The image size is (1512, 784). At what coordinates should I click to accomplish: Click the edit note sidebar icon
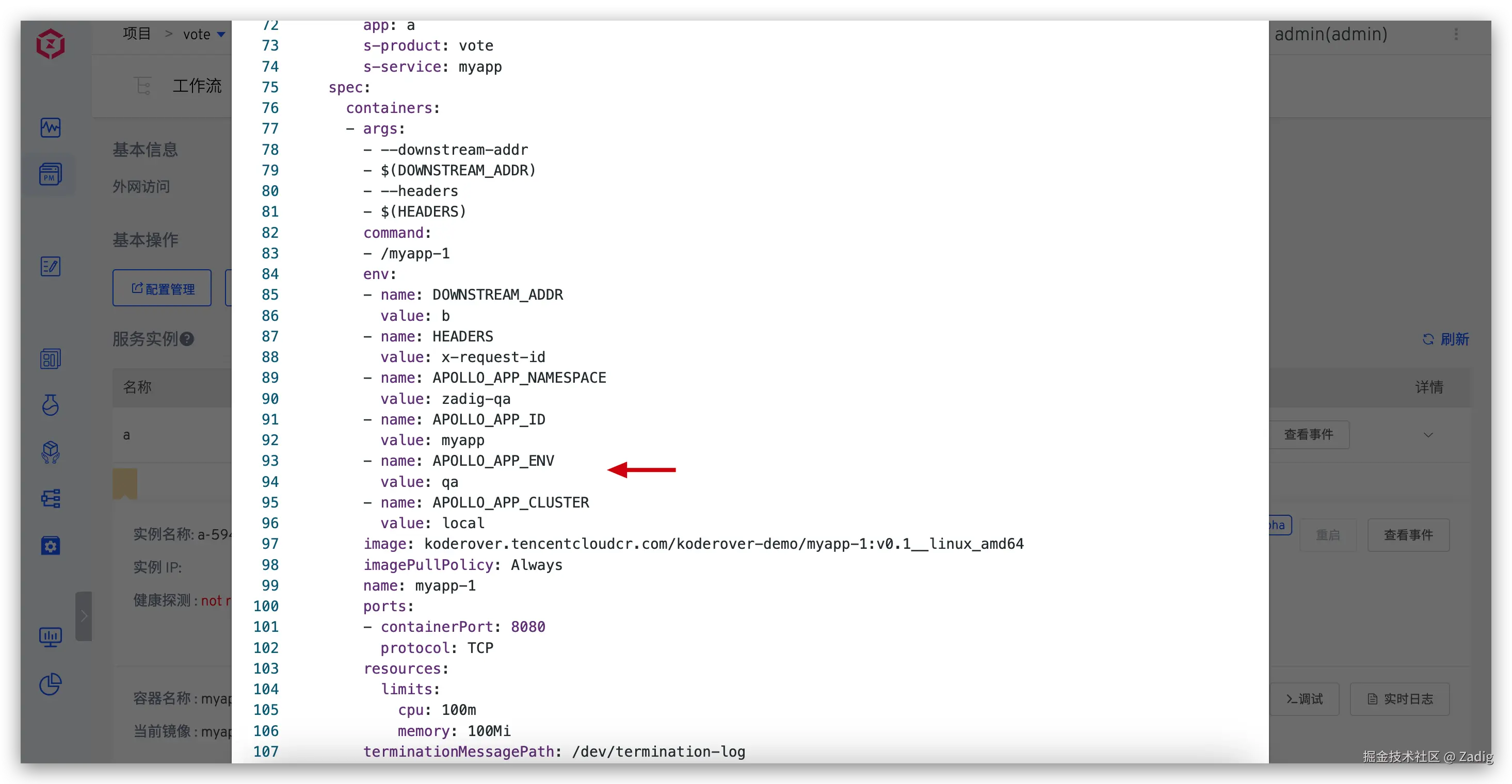tap(51, 267)
